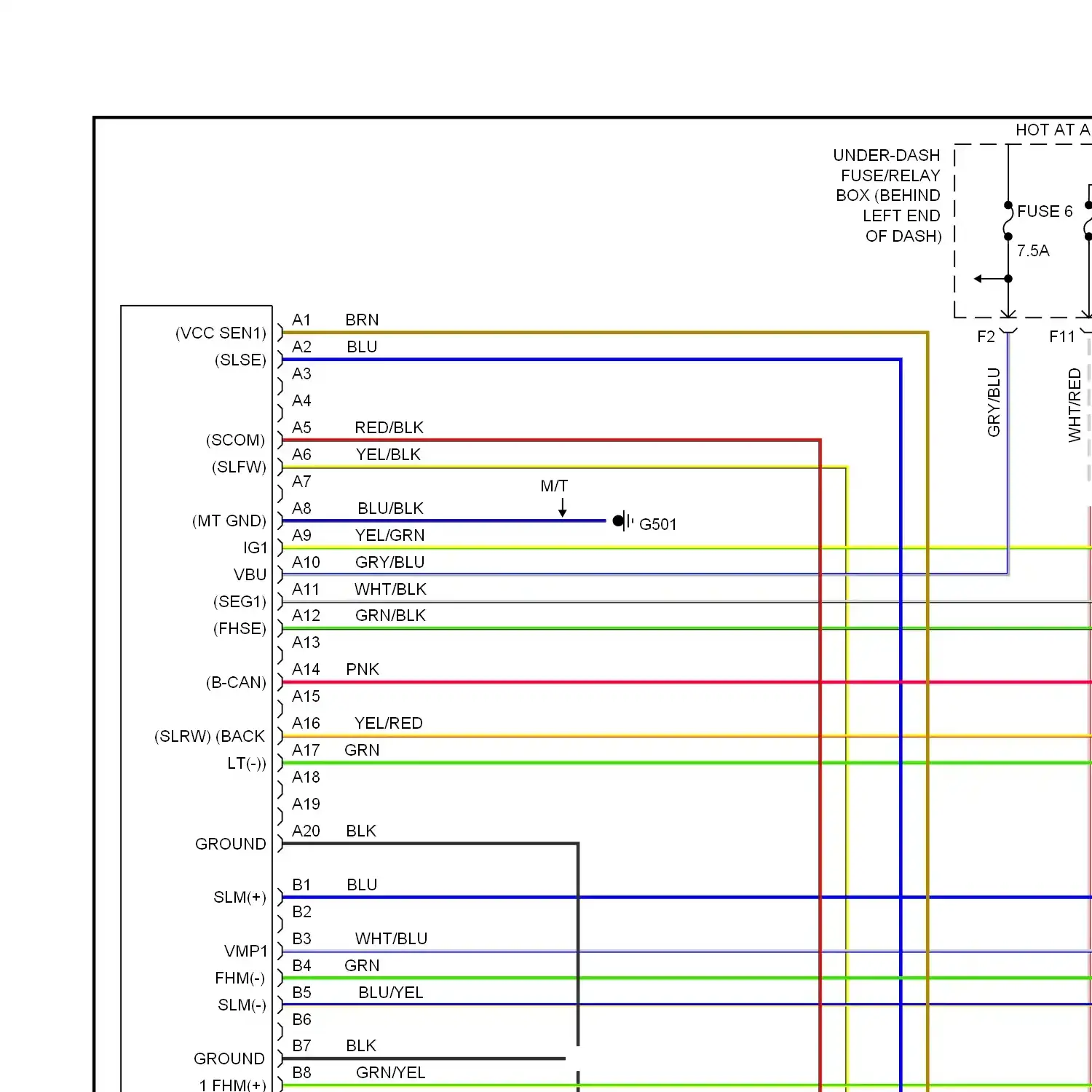Click the A17 pin label
1092x1092 pixels.
(306, 751)
